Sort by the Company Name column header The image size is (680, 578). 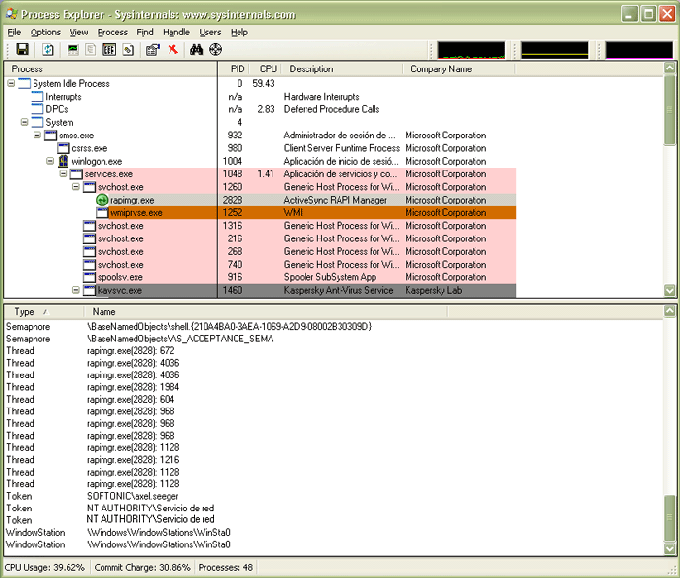click(459, 69)
